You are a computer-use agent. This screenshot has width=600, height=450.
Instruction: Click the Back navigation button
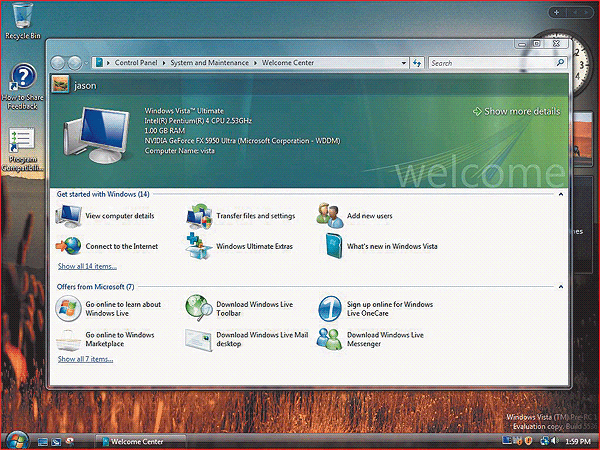59,63
